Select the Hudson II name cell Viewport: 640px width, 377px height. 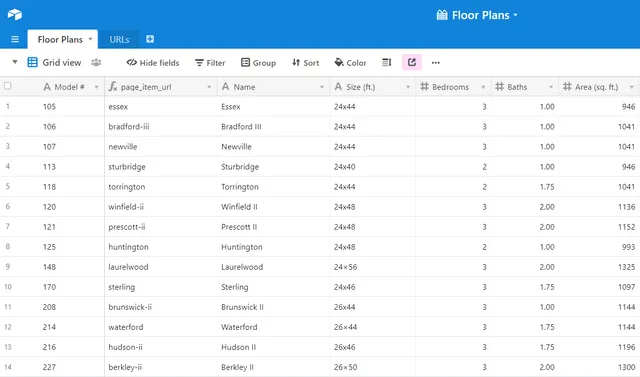pyautogui.click(x=273, y=347)
